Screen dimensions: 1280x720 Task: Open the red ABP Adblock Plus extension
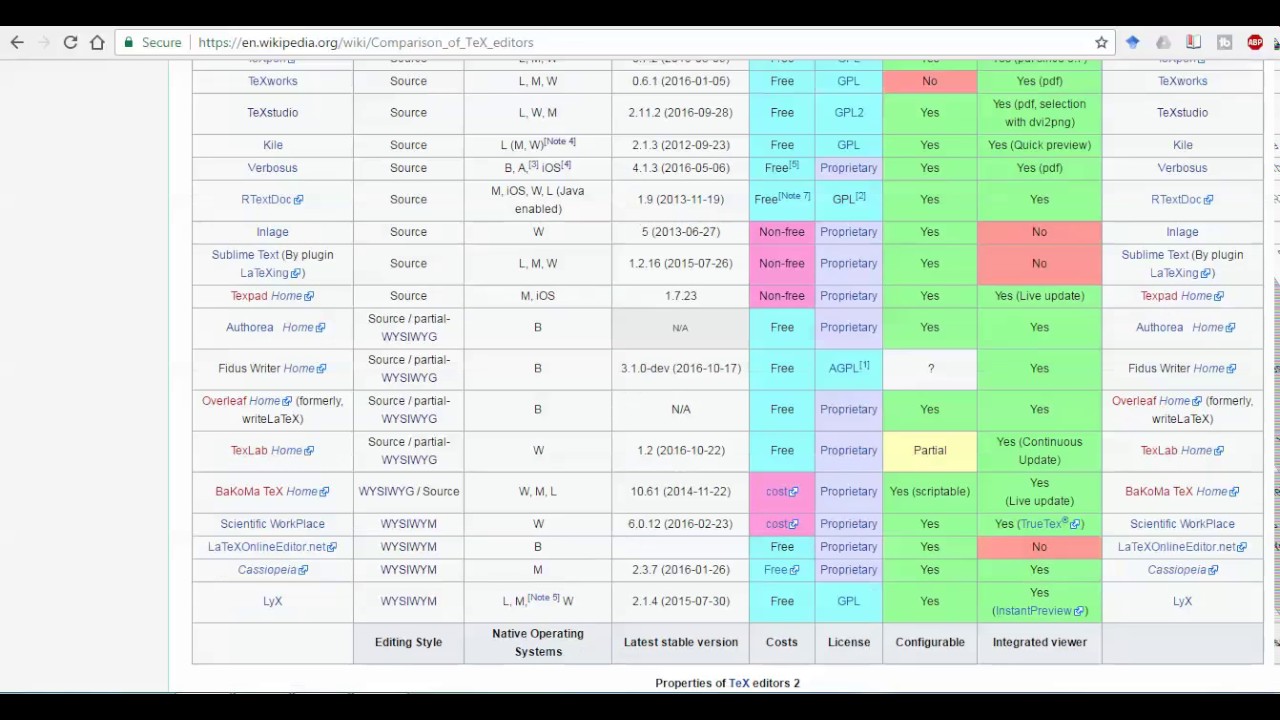(1255, 42)
